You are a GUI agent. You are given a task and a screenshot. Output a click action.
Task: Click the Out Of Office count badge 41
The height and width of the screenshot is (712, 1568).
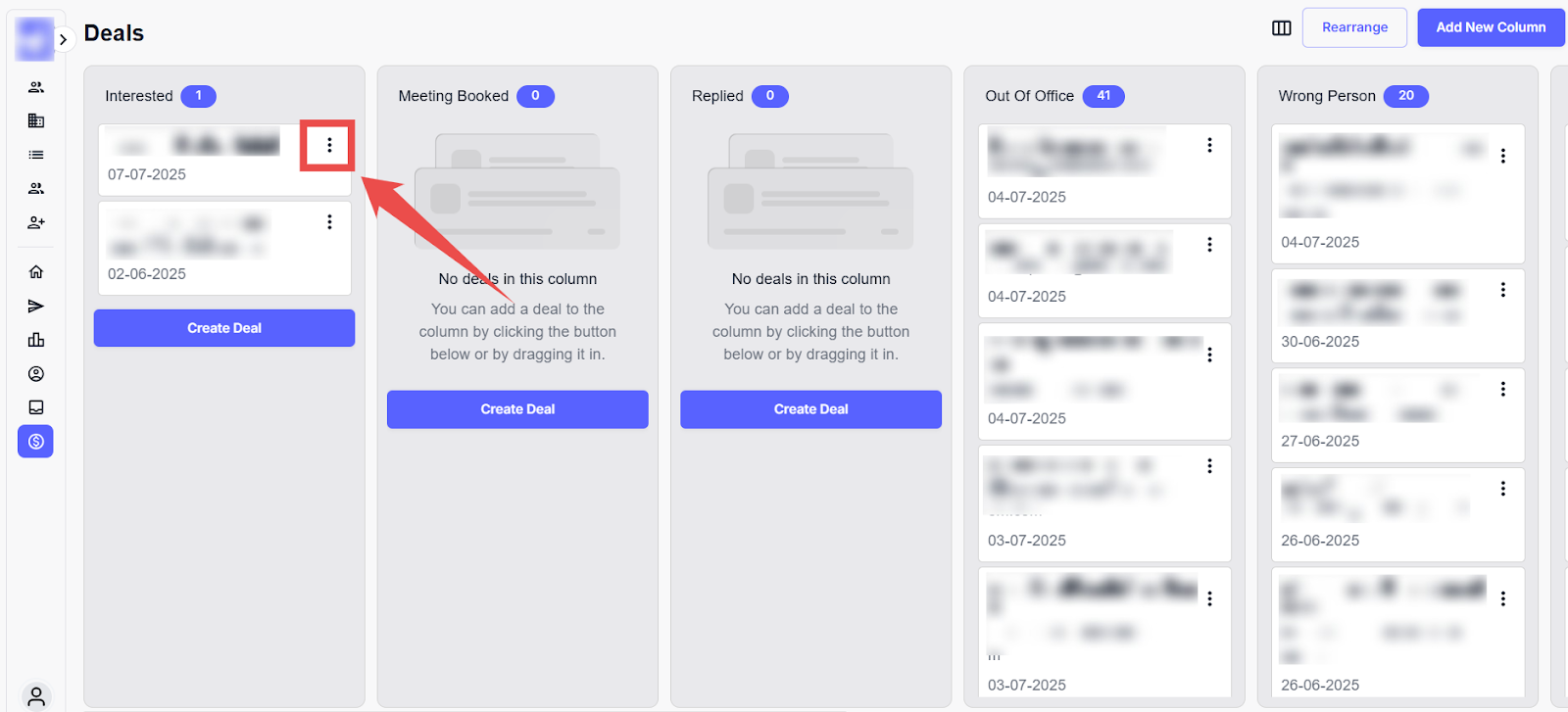pyautogui.click(x=1103, y=96)
